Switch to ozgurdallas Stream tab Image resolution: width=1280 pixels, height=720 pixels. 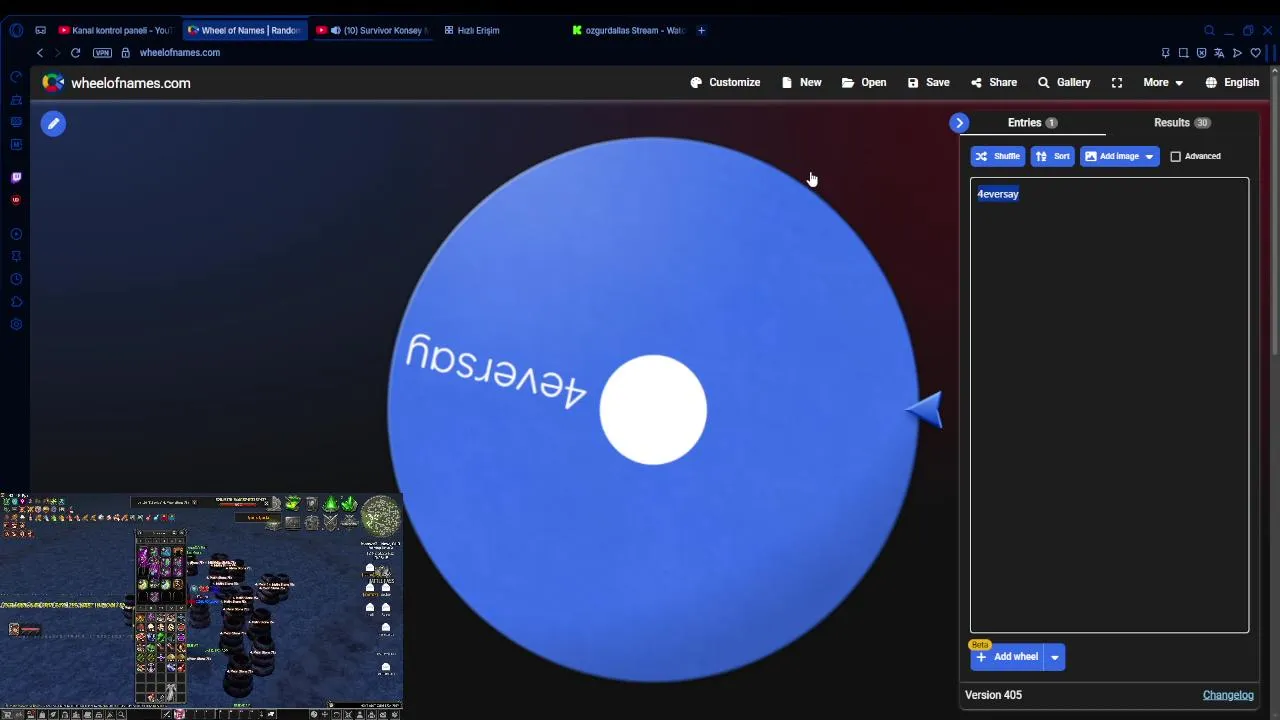628,30
